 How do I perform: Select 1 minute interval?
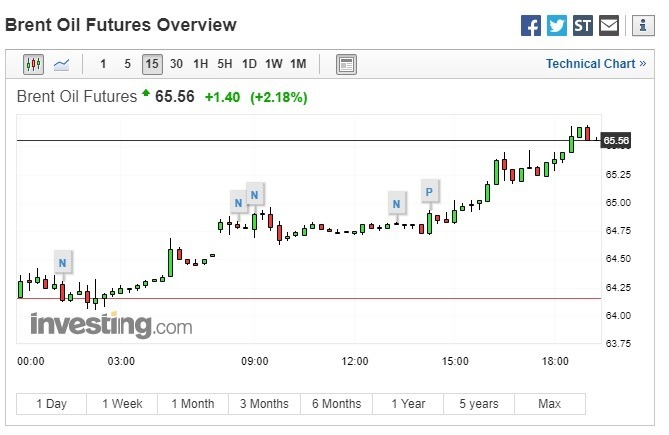pos(103,64)
